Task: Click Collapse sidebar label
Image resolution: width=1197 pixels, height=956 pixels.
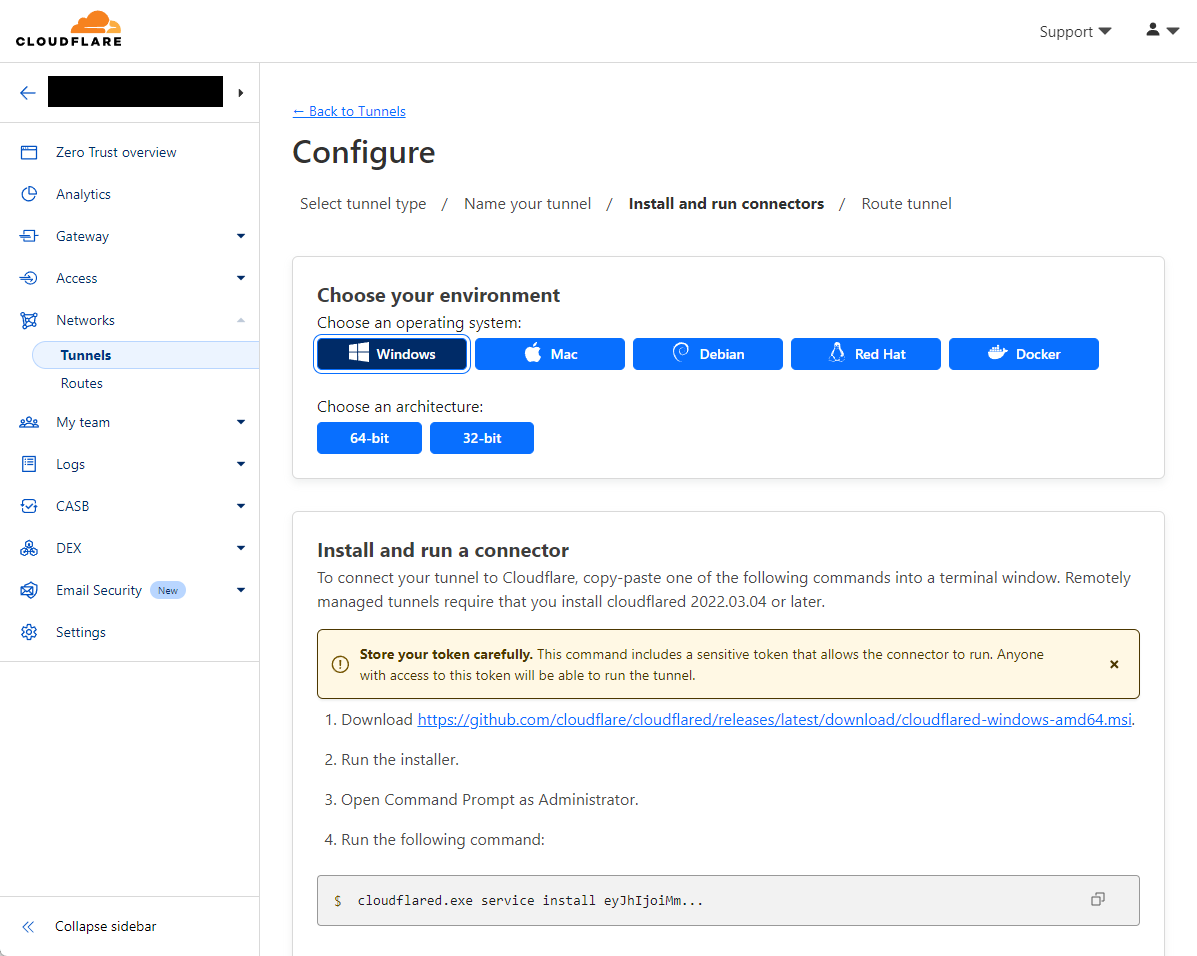Action: pyautogui.click(x=105, y=926)
